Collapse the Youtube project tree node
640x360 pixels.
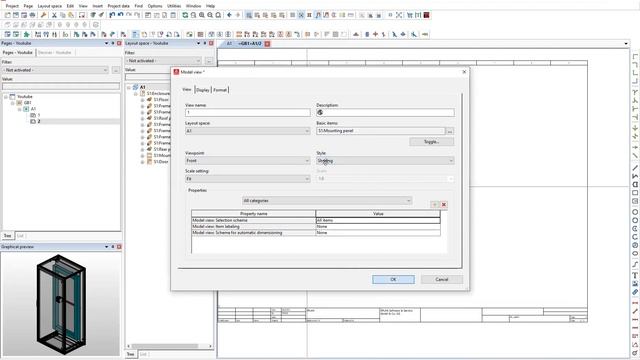tap(6, 97)
